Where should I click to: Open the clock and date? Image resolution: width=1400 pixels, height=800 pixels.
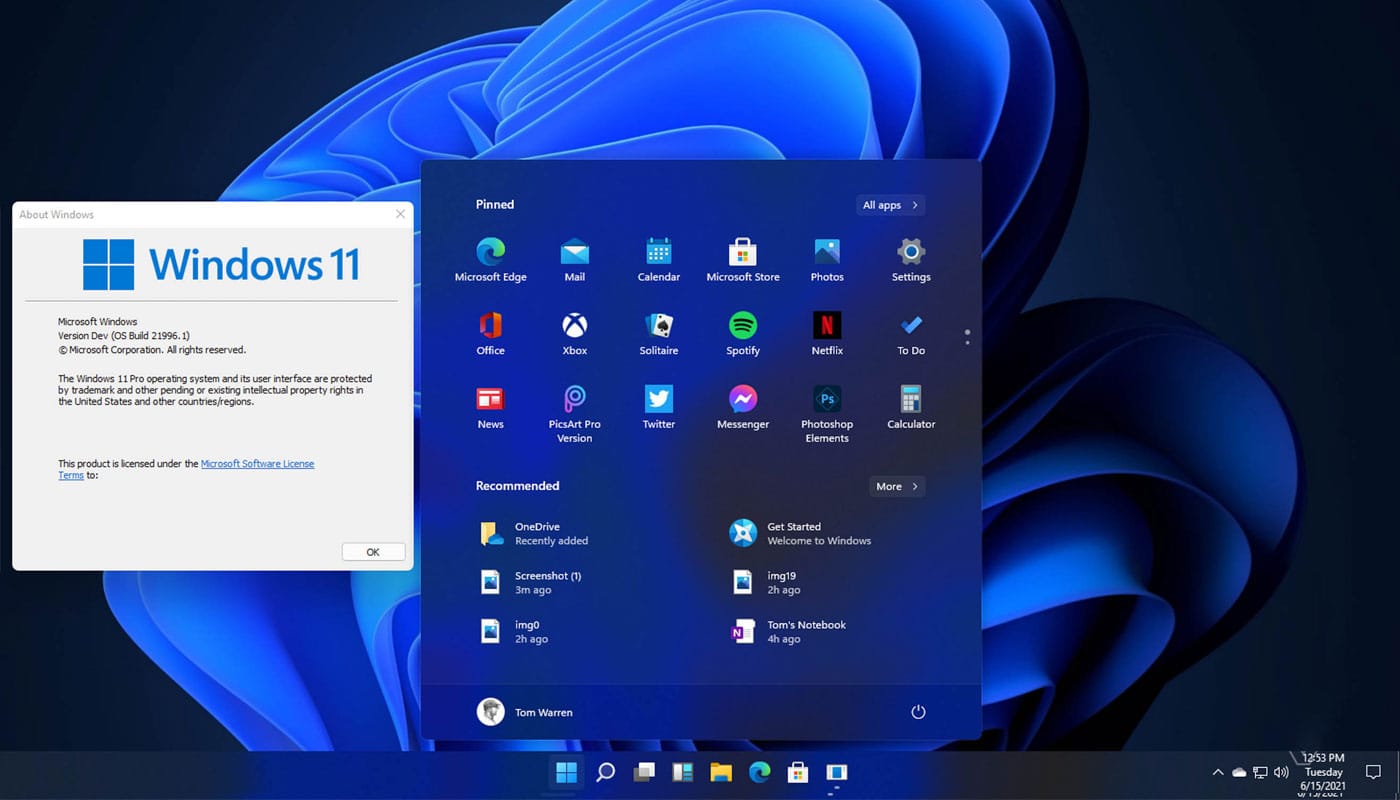click(1323, 773)
